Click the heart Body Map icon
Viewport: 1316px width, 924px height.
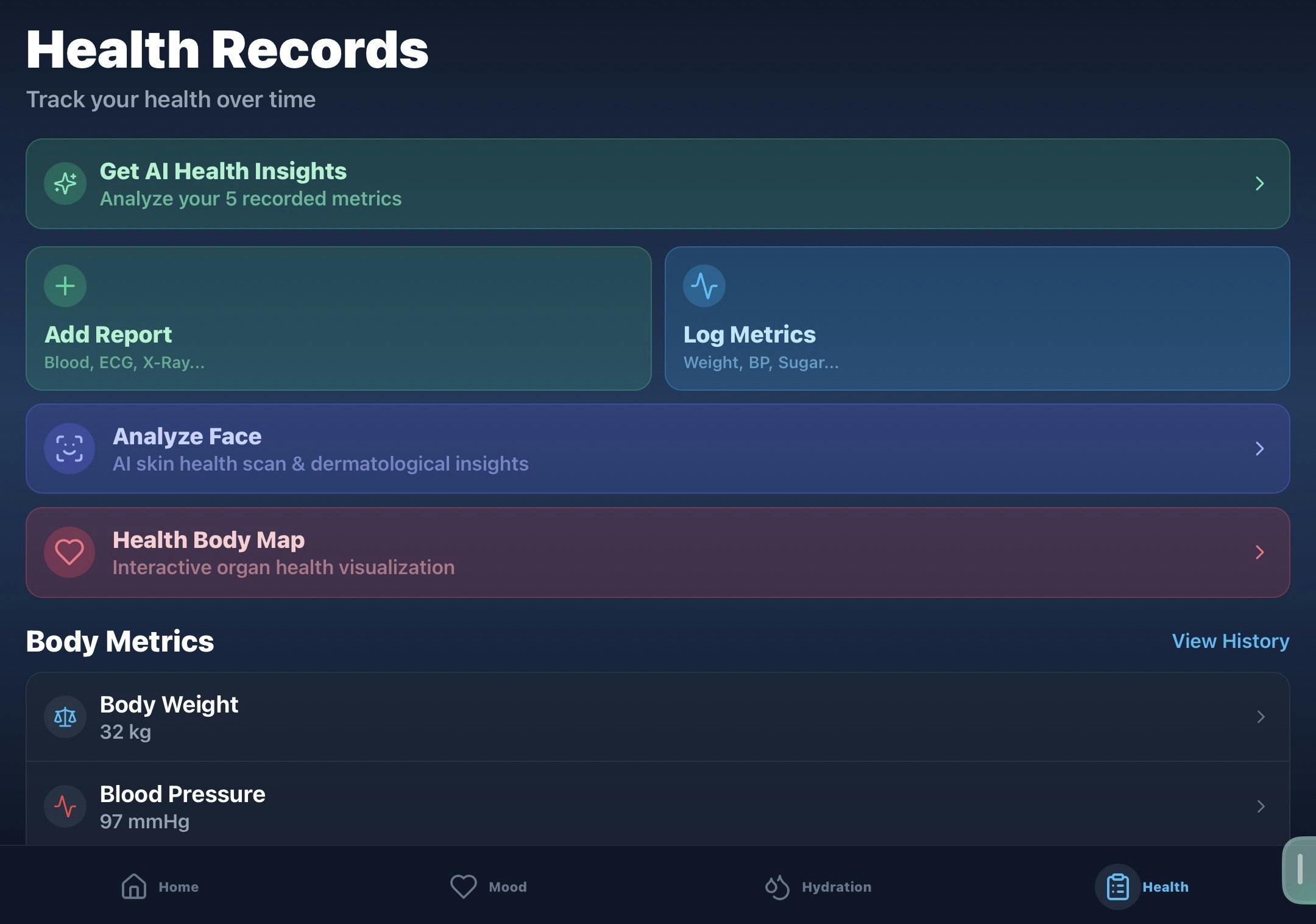pos(69,552)
